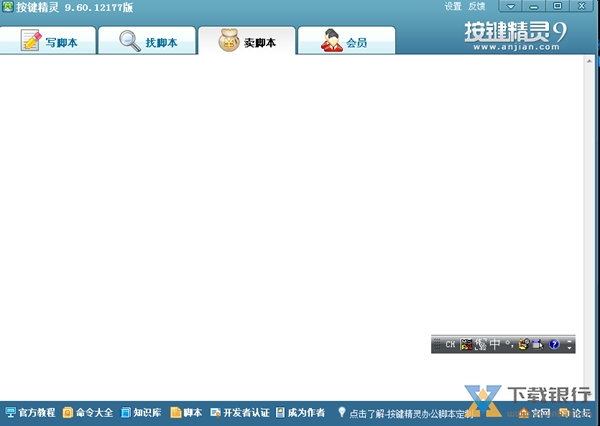Open 成为作者 from the bottom bar
Image resolution: width=600 pixels, height=426 pixels.
coord(300,413)
